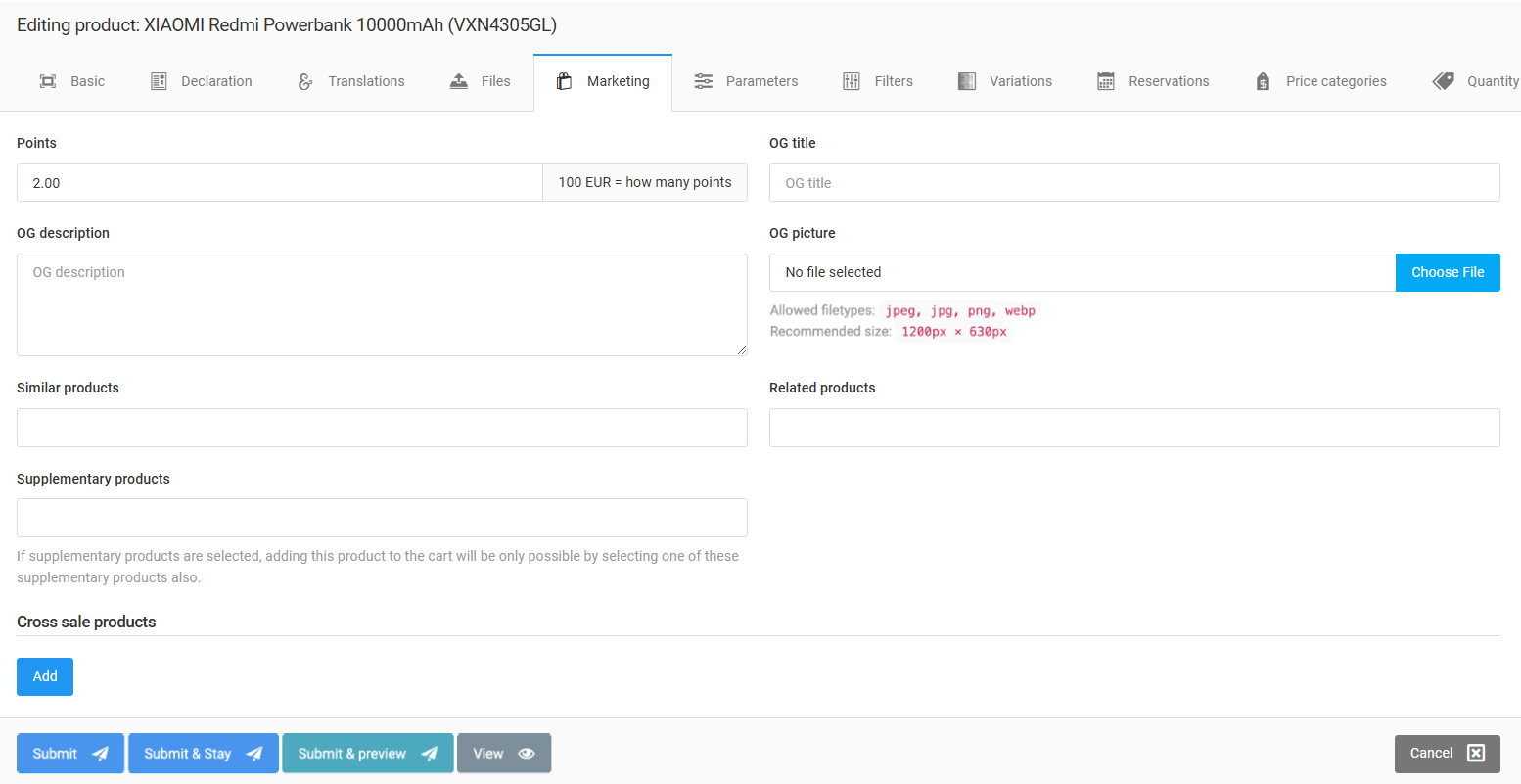Add a cross sale product
Viewport: 1521px width, 784px height.
(45, 676)
